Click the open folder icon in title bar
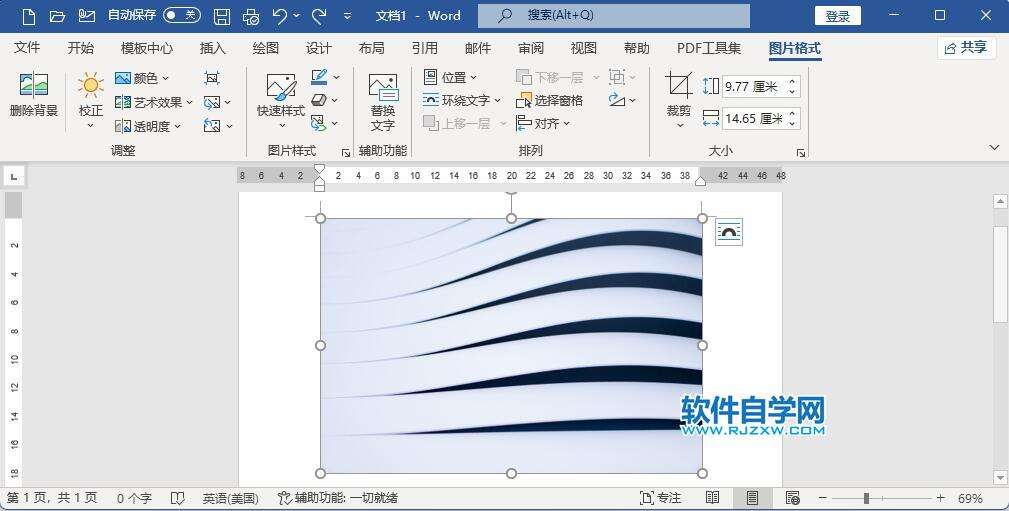The width and height of the screenshot is (1009, 511). [57, 16]
